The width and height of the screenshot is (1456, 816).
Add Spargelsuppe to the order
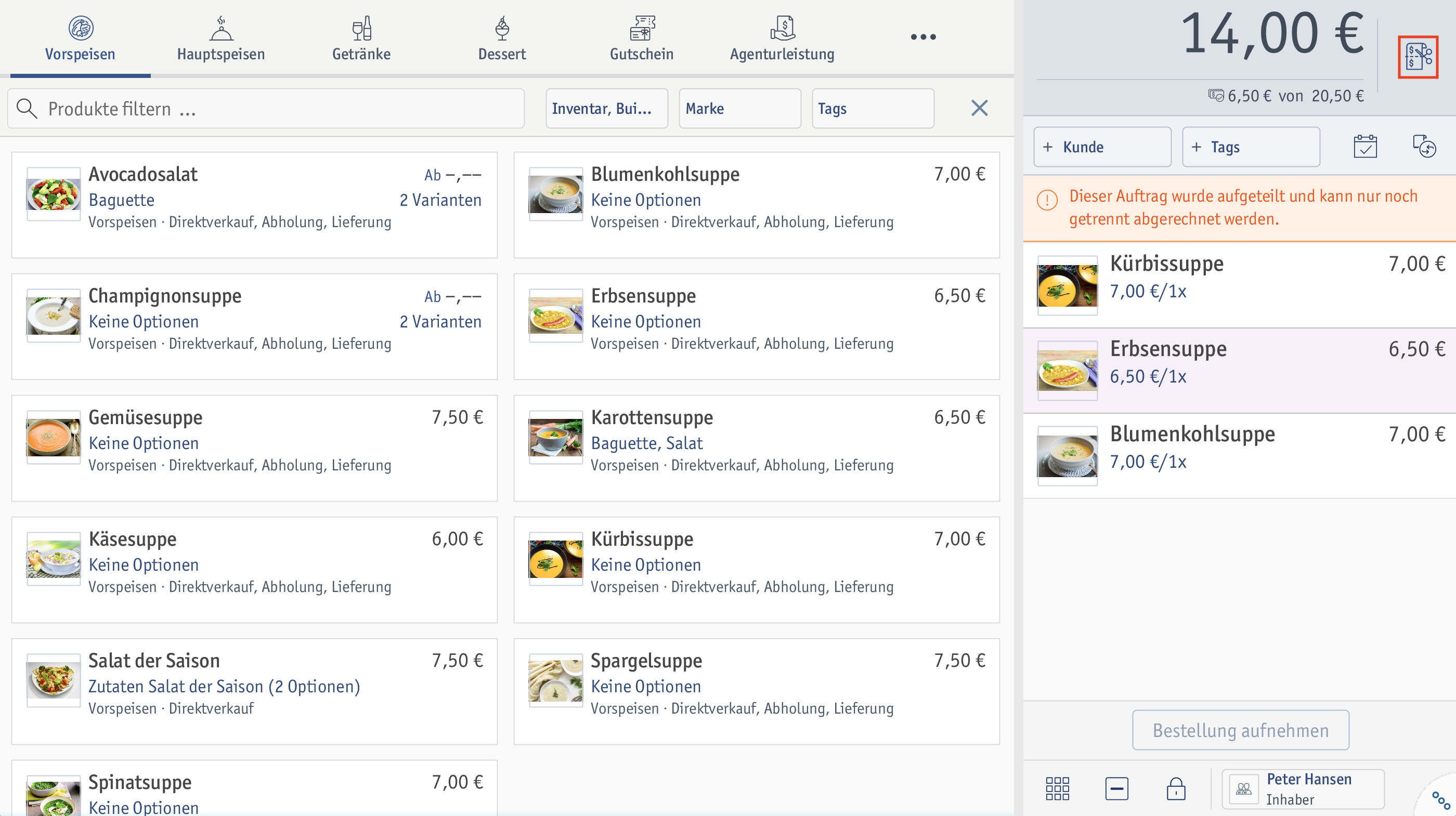[756, 691]
